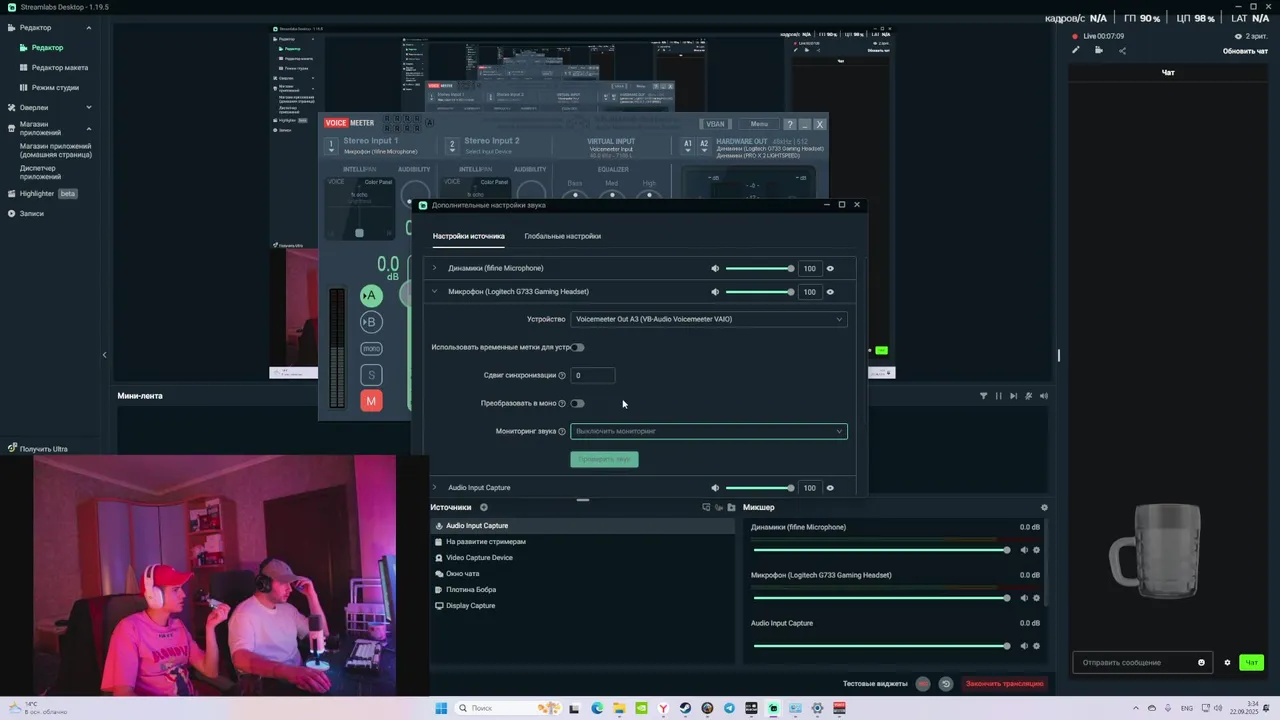Mute Audio Input Capture in the settings dialog
Image resolution: width=1280 pixels, height=720 pixels.
715,488
